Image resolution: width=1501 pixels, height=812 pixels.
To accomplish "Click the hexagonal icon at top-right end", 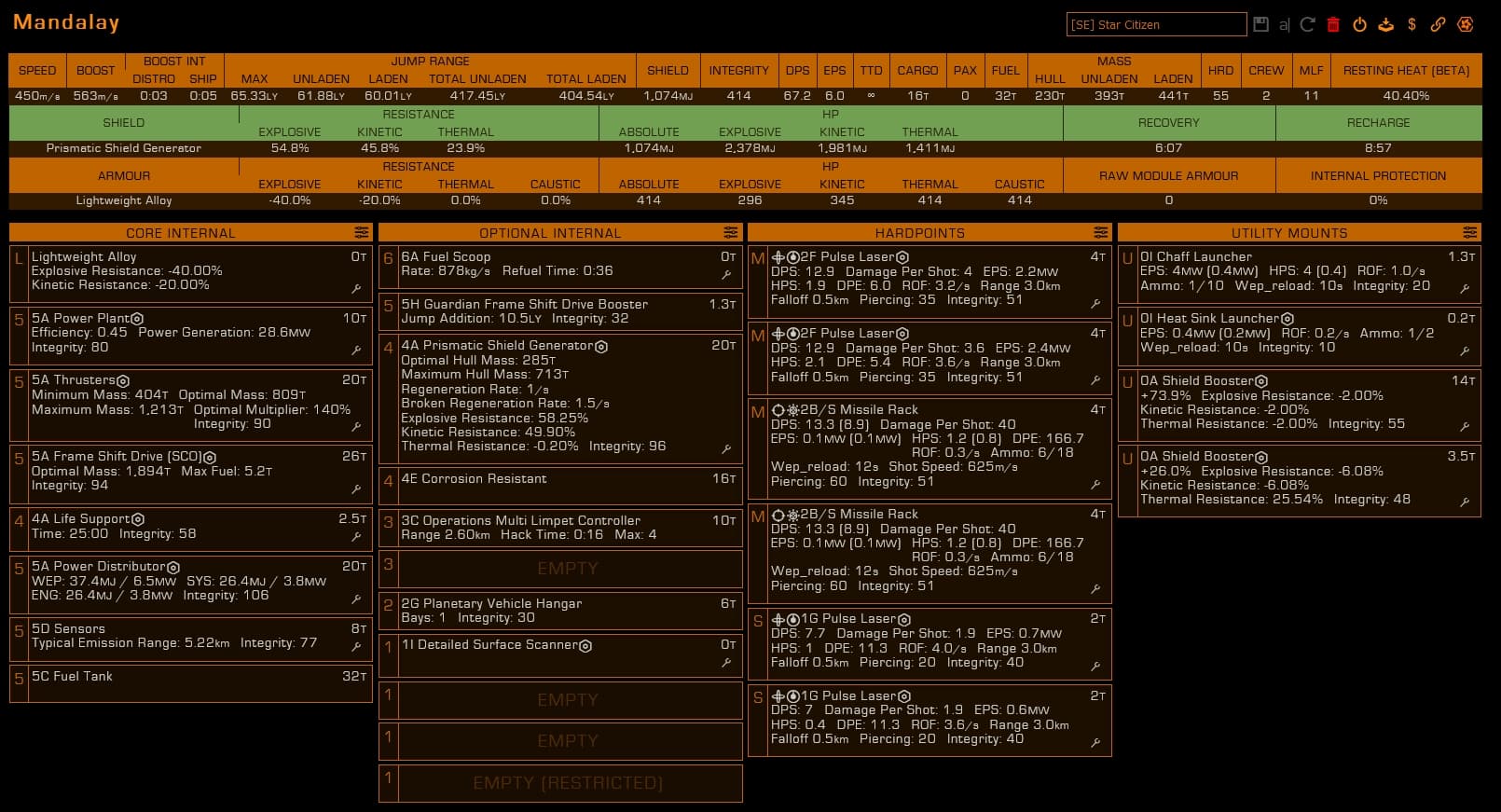I will [1466, 24].
